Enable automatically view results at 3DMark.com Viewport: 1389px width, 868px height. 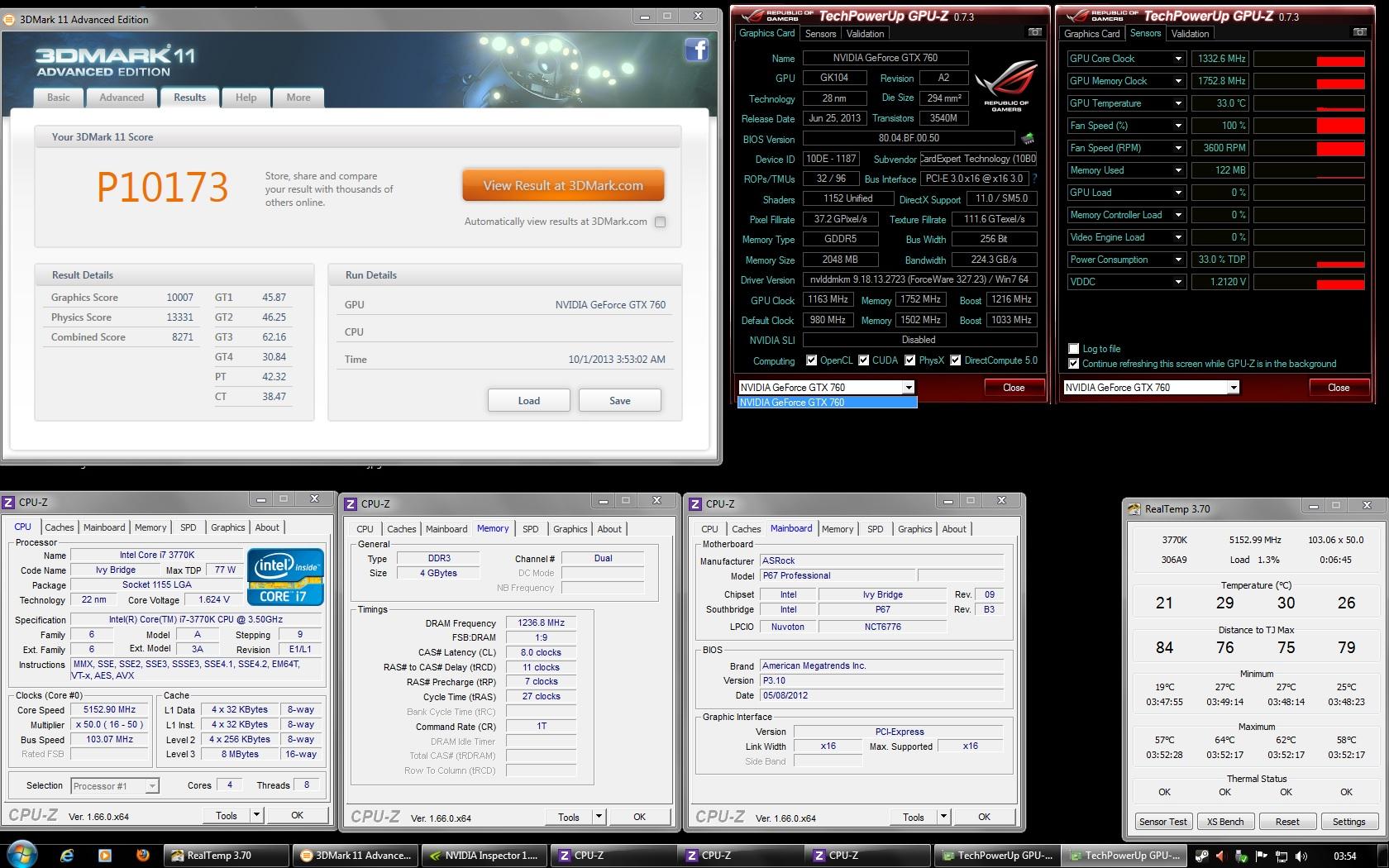(x=660, y=222)
